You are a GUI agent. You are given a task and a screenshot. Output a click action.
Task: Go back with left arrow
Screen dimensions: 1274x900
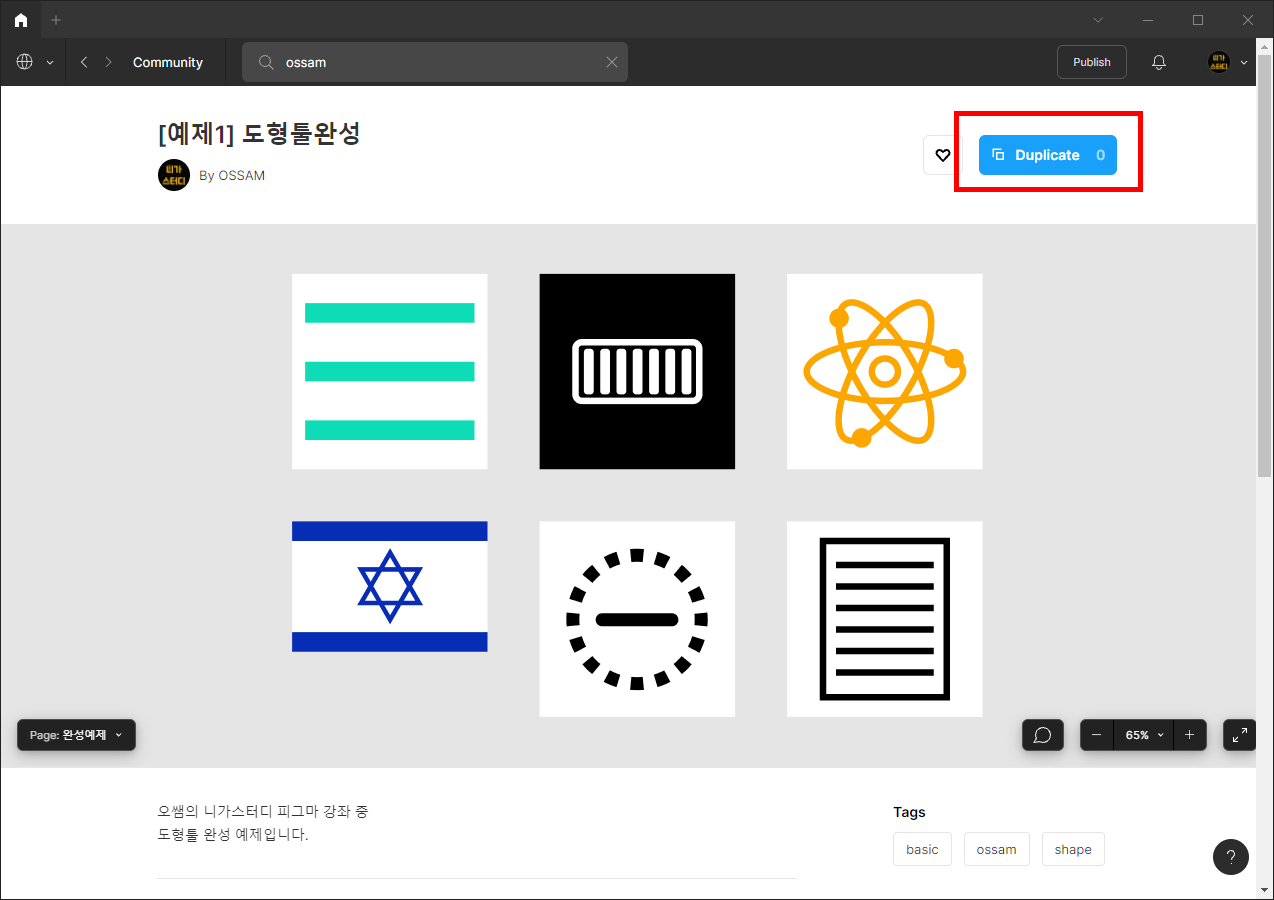pos(84,62)
